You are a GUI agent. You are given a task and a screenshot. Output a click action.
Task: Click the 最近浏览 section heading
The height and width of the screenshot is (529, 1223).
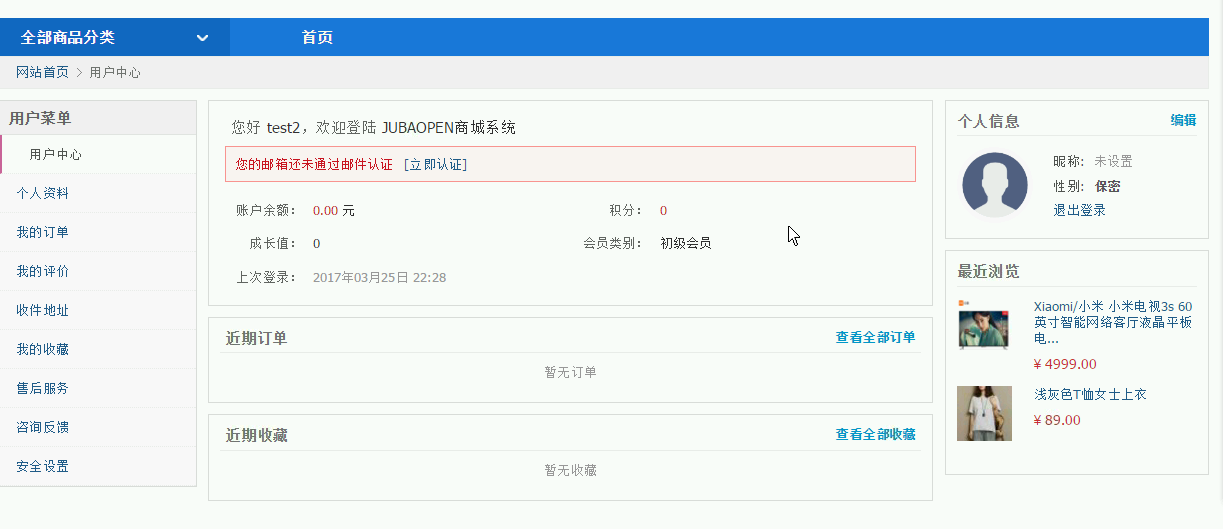point(989,271)
